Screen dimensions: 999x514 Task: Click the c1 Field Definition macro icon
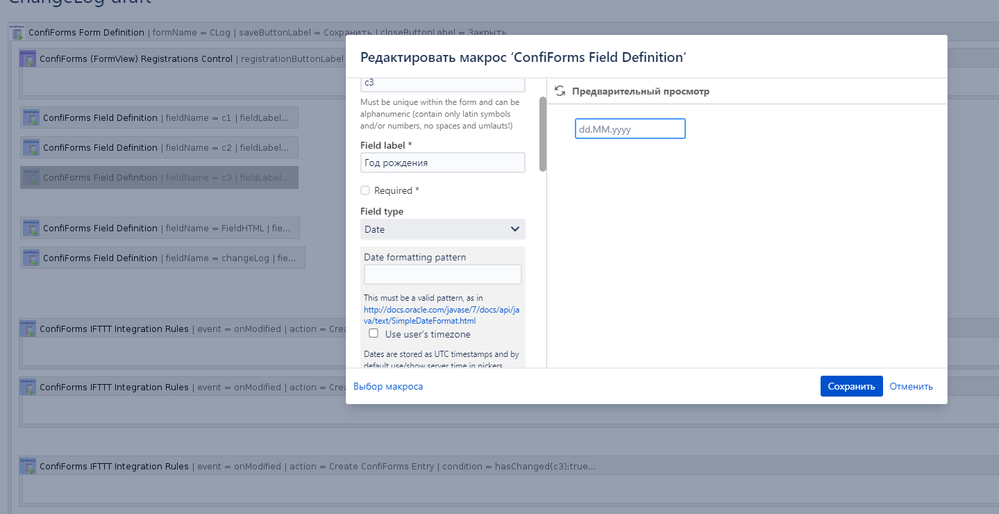click(31, 118)
